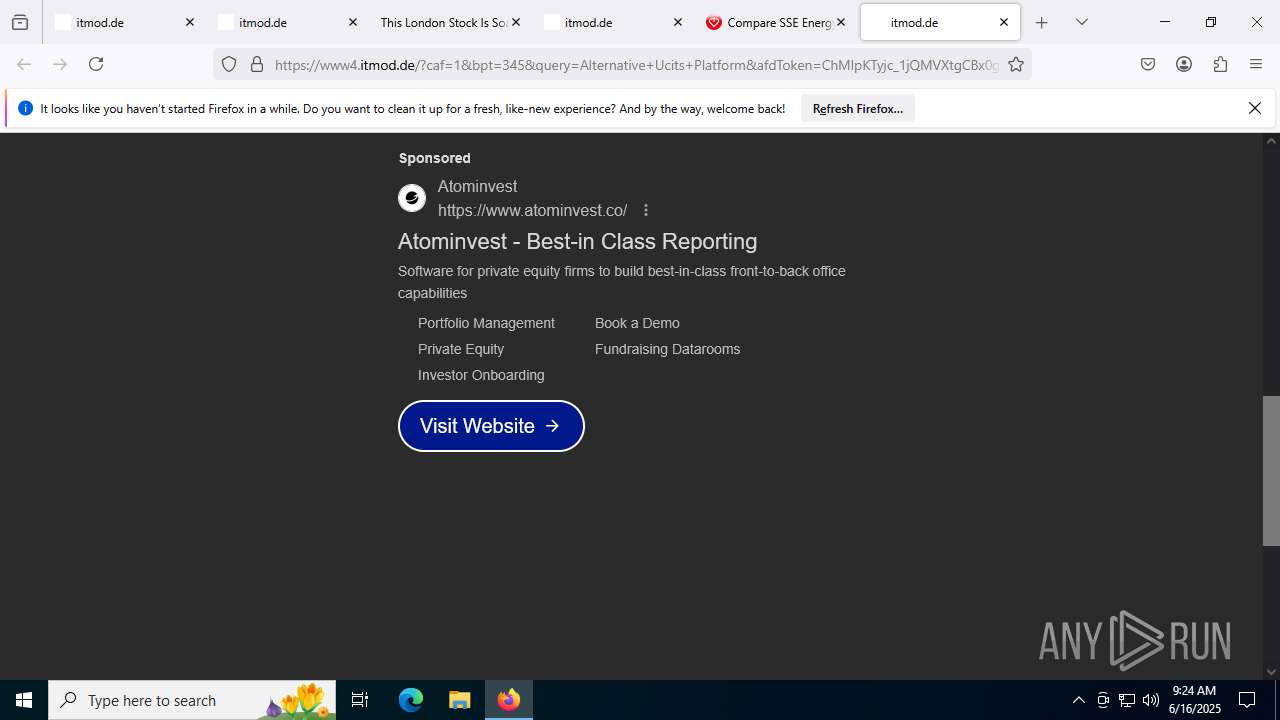Switch to This London Stock tab

(x=451, y=22)
